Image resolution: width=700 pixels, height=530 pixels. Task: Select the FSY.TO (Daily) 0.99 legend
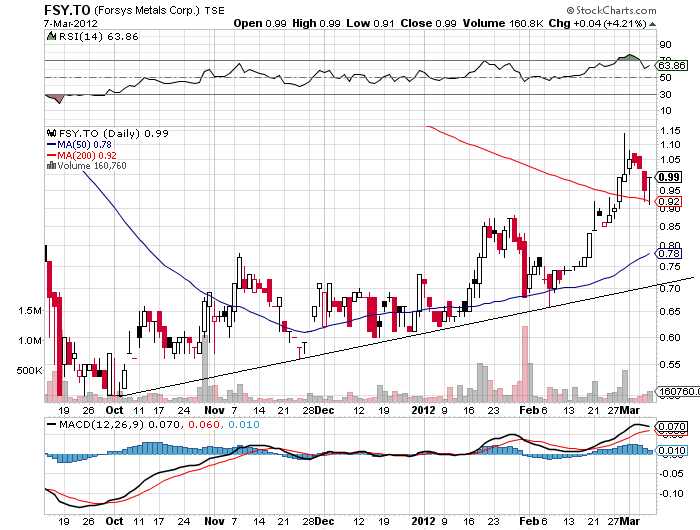point(113,133)
